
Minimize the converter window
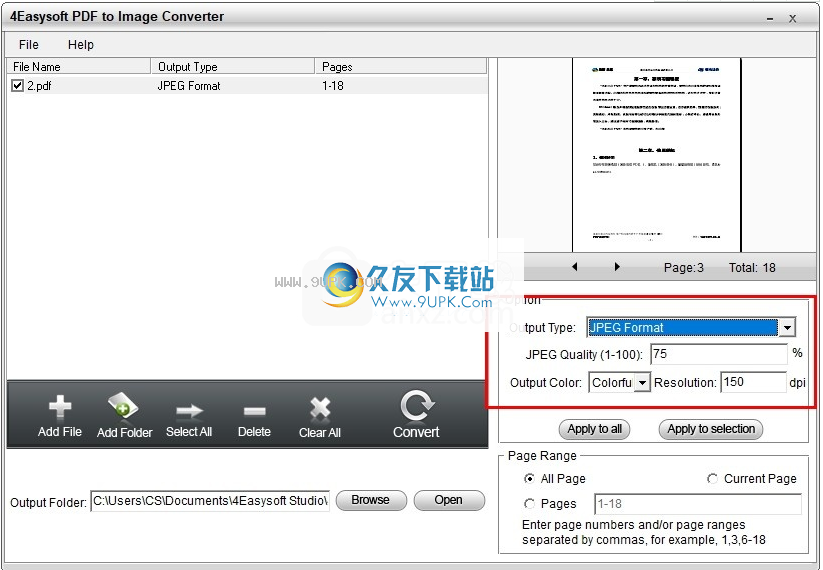(x=770, y=19)
